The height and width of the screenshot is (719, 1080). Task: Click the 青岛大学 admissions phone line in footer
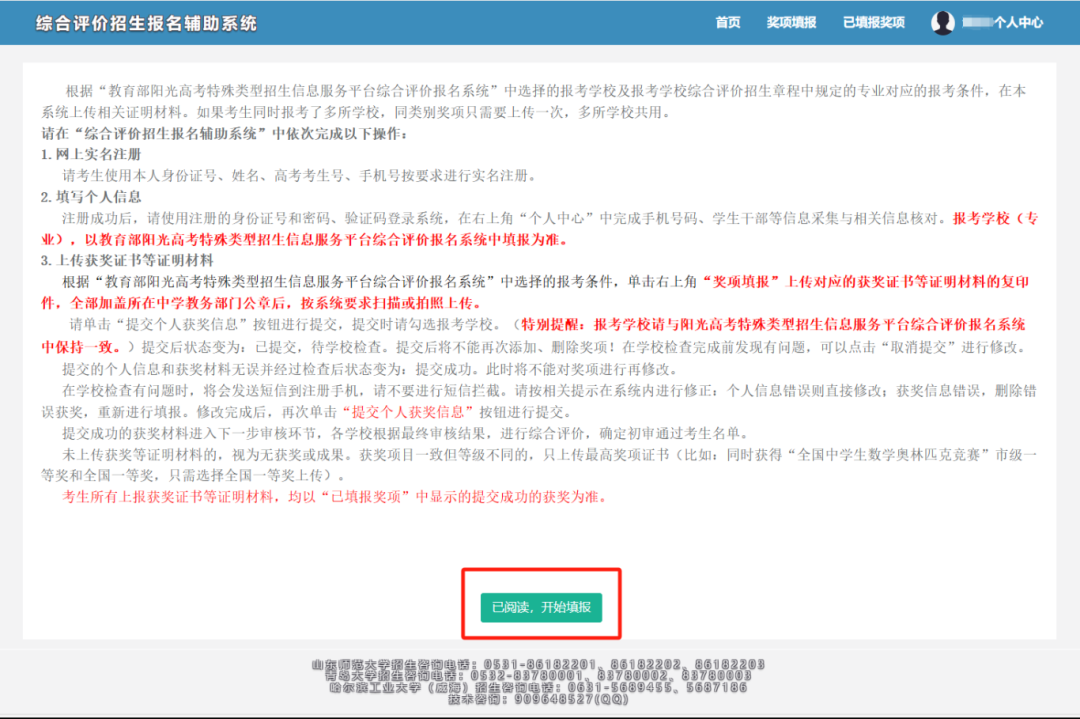539,676
